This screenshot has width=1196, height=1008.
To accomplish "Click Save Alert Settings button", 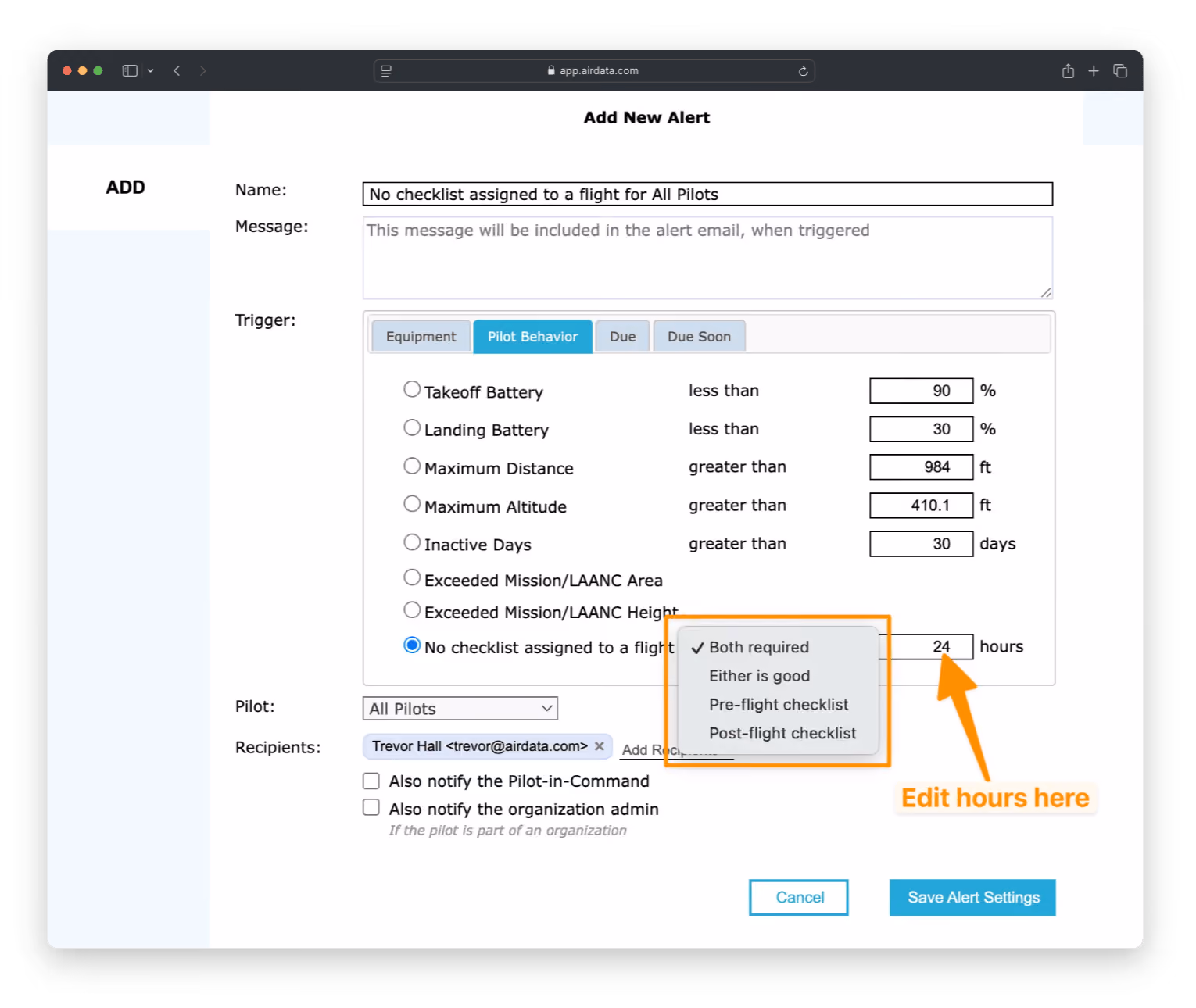I will pyautogui.click(x=972, y=897).
